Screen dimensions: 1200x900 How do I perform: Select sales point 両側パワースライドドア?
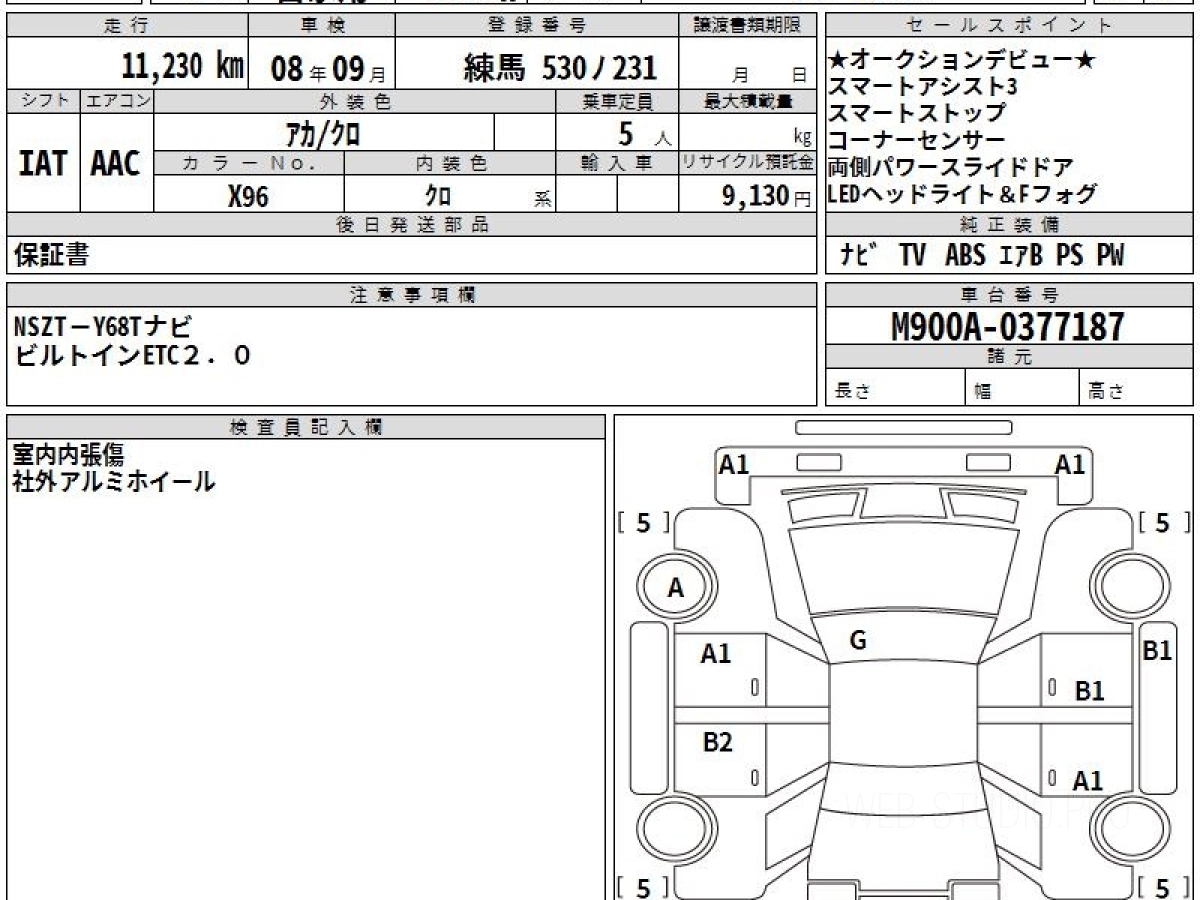(951, 167)
